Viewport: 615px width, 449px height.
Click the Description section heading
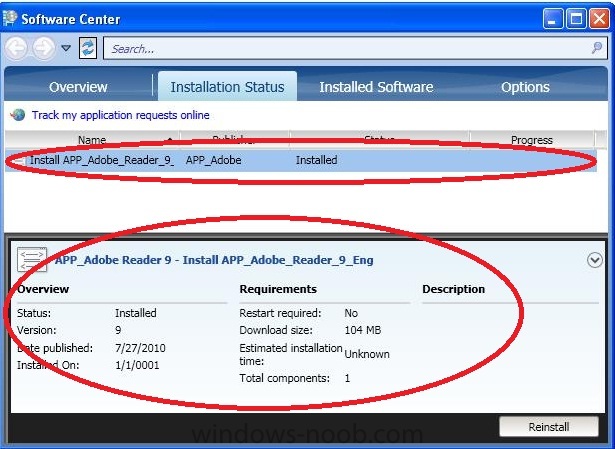coord(453,289)
